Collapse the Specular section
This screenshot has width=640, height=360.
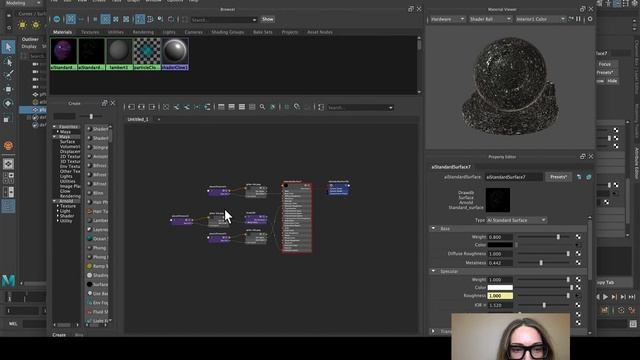point(433,271)
